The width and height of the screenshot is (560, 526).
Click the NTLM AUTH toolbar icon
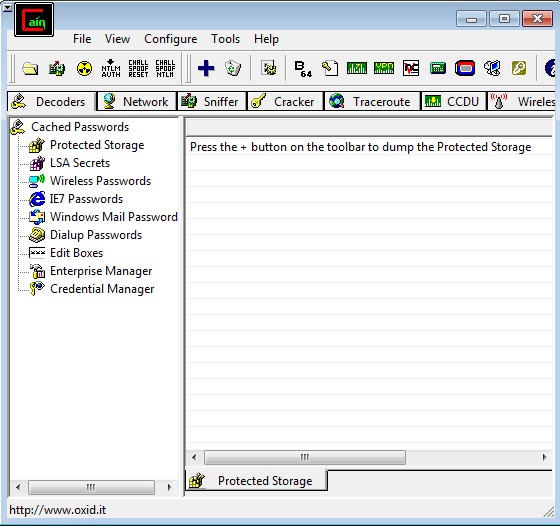pyautogui.click(x=111, y=69)
